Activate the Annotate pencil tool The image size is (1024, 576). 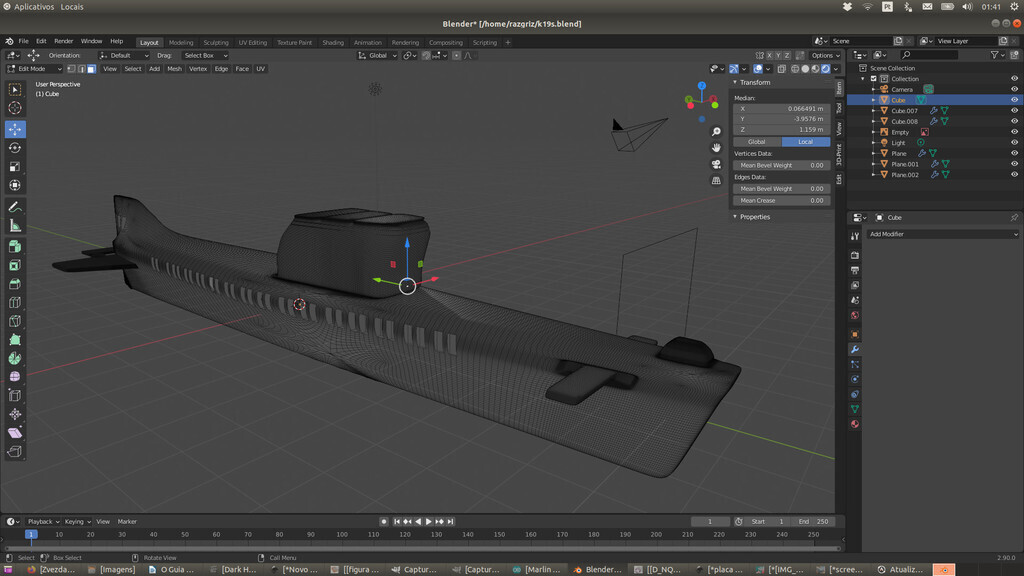15,207
